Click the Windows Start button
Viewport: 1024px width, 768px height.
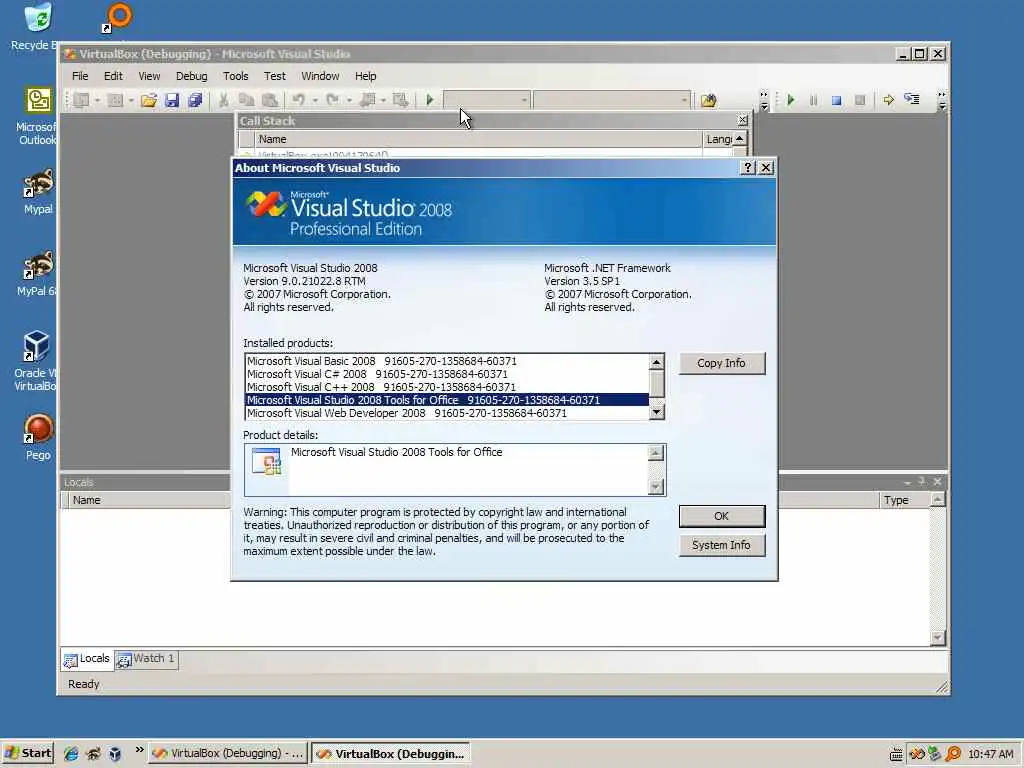(28, 753)
